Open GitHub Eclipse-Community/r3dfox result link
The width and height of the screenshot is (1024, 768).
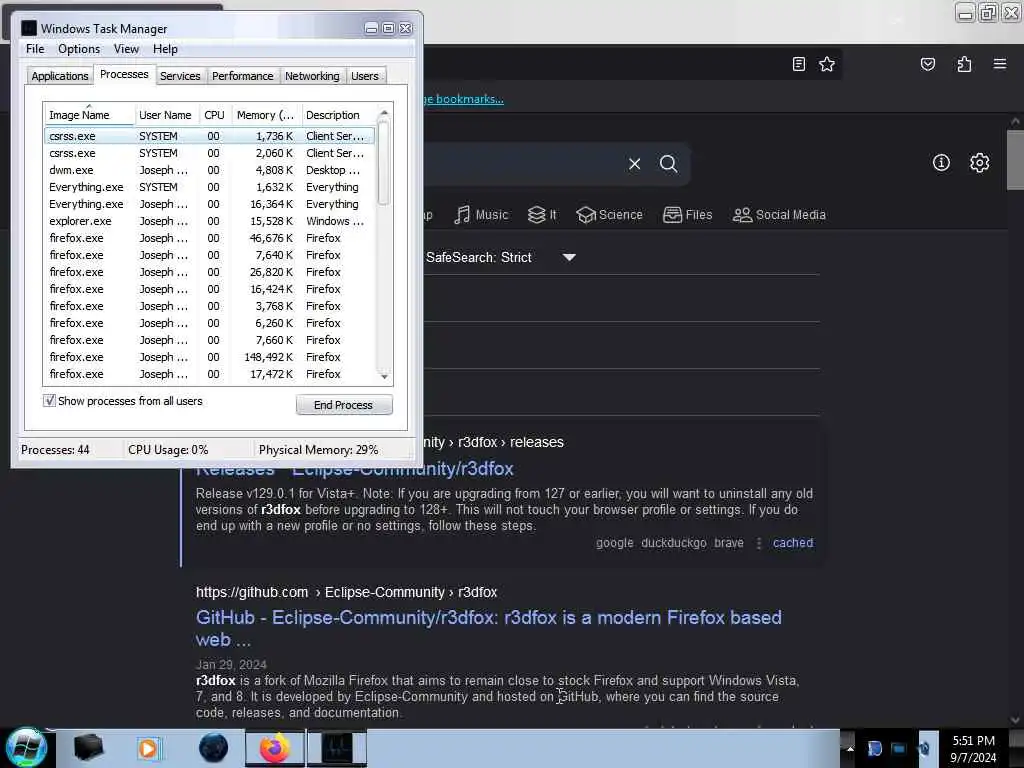(488, 628)
